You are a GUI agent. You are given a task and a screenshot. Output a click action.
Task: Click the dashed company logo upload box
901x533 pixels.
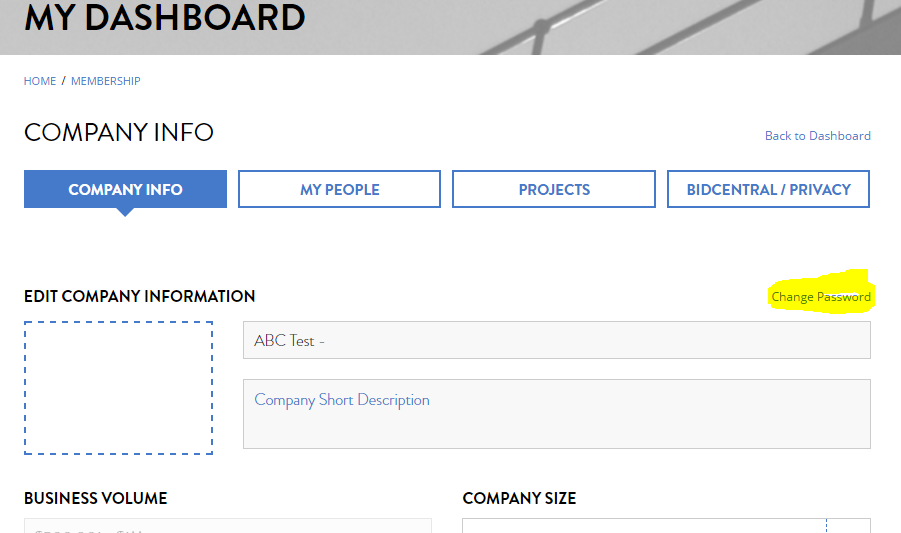[x=118, y=388]
